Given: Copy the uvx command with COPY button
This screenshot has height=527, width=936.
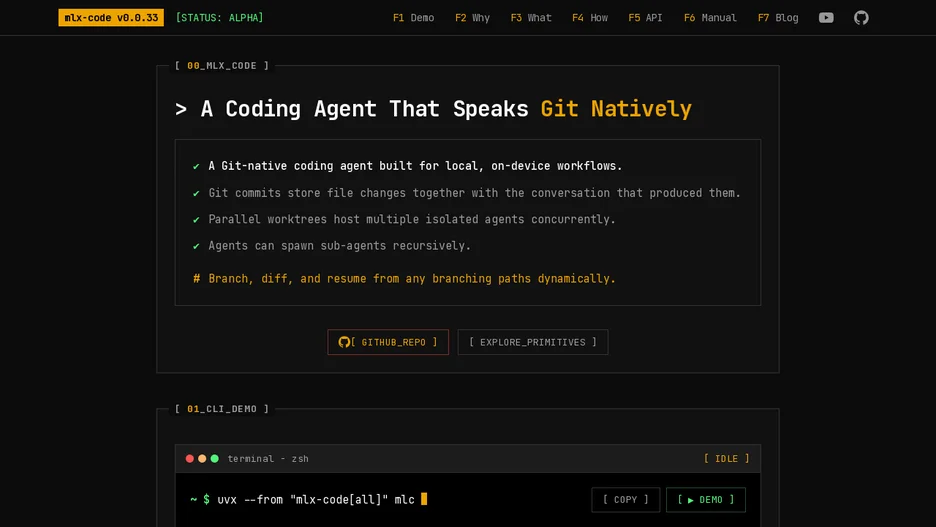Looking at the screenshot, I should click(626, 500).
